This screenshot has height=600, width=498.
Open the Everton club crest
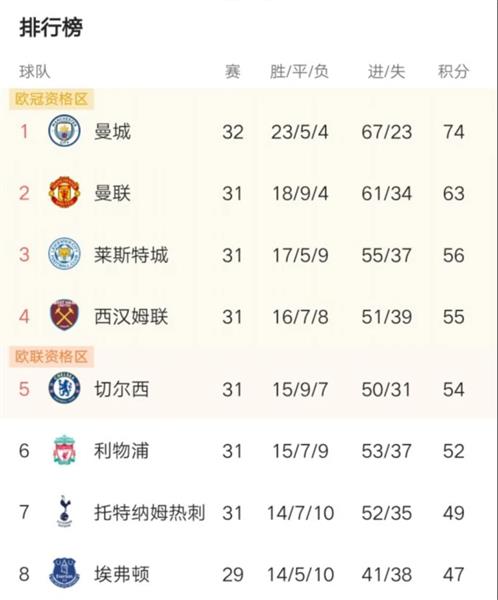click(64, 573)
